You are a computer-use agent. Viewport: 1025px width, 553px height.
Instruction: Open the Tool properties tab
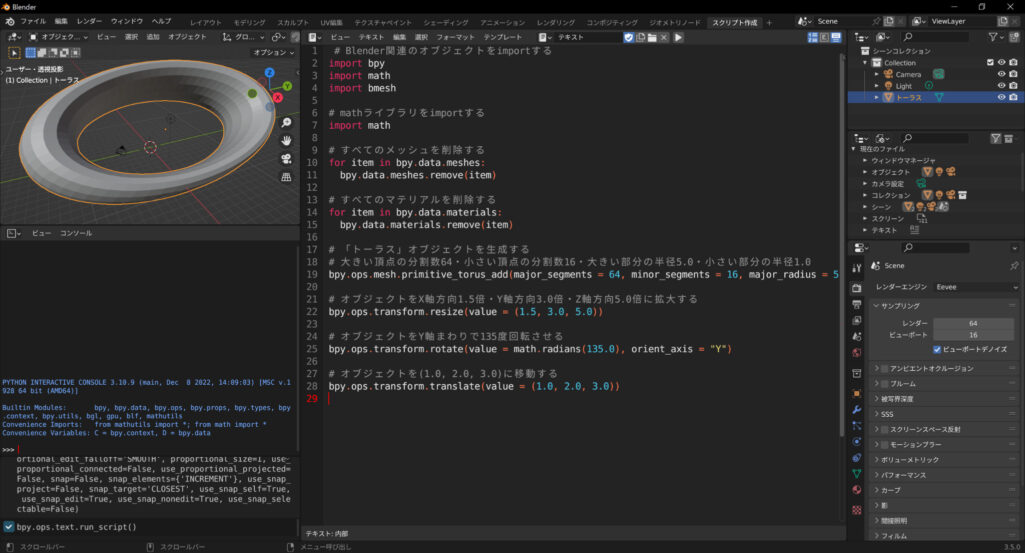856,267
